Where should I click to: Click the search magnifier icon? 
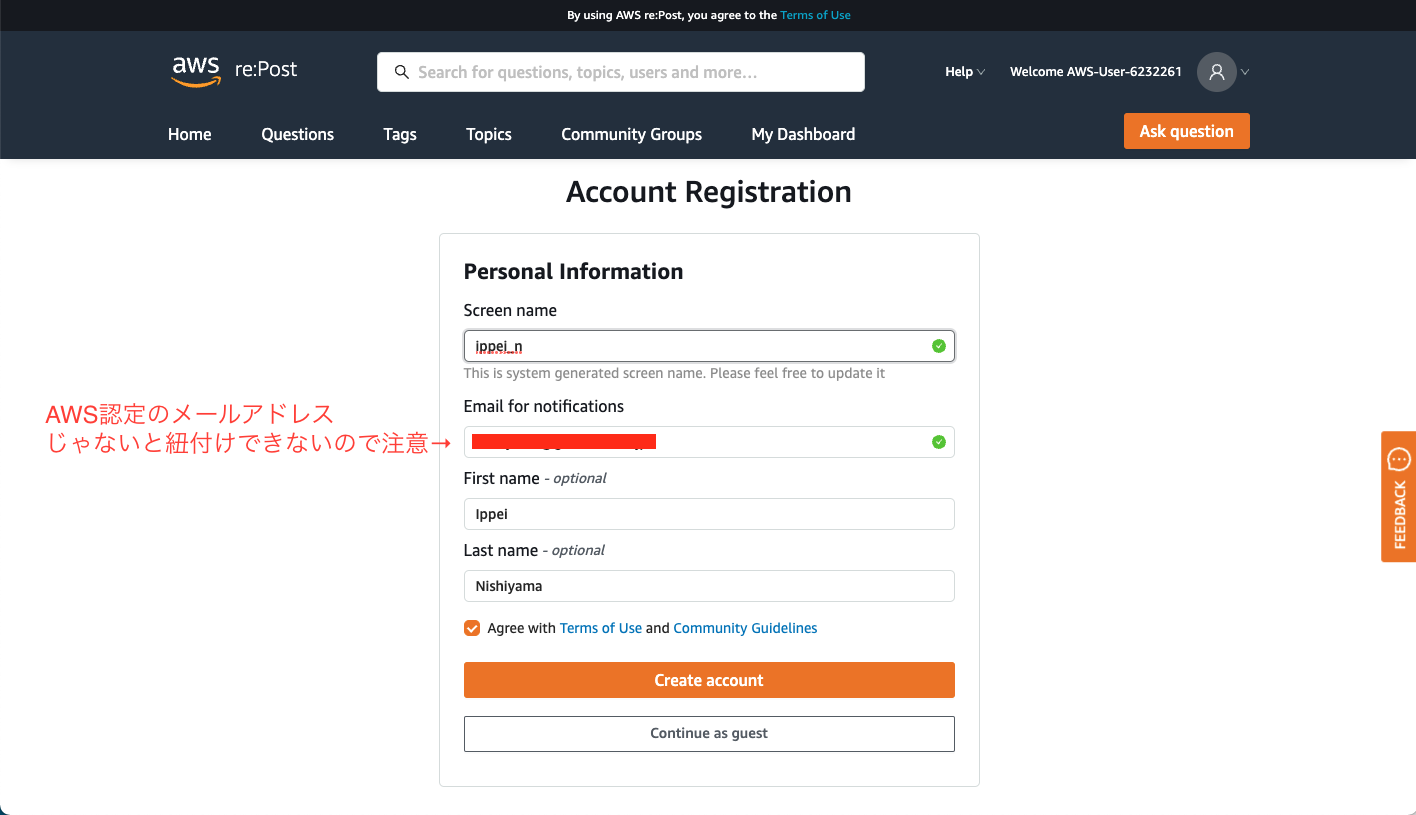click(x=402, y=72)
